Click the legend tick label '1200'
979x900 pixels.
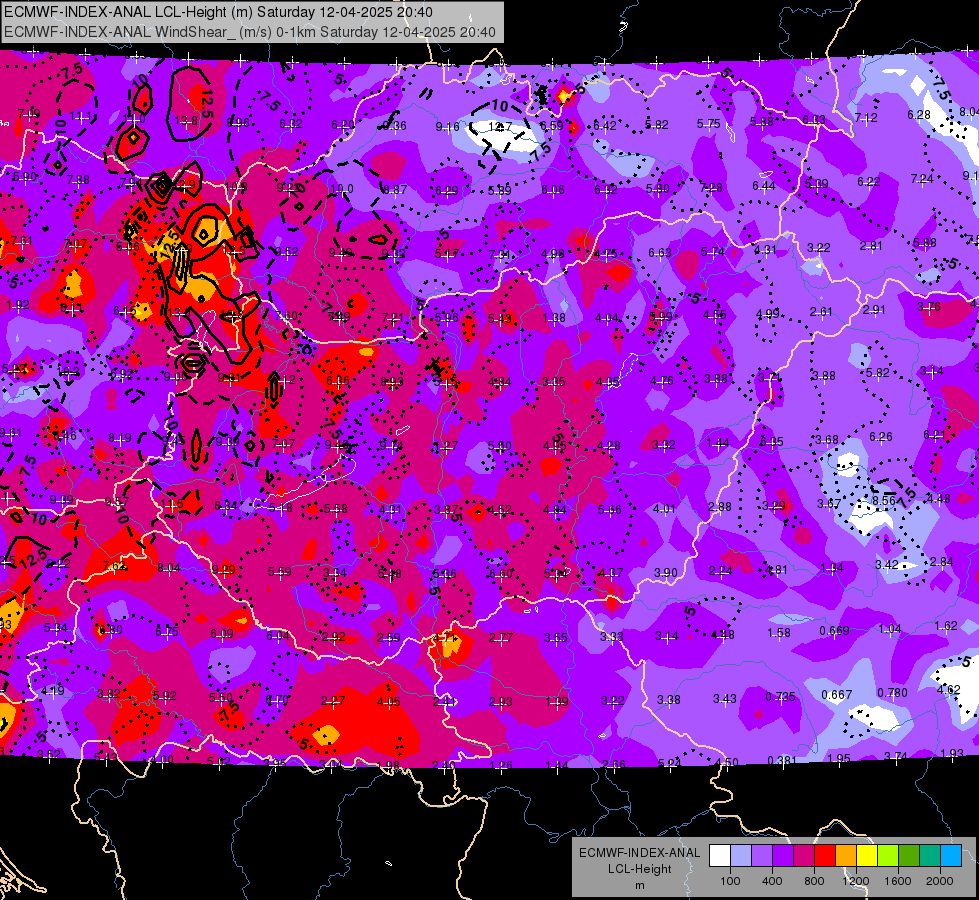856,881
